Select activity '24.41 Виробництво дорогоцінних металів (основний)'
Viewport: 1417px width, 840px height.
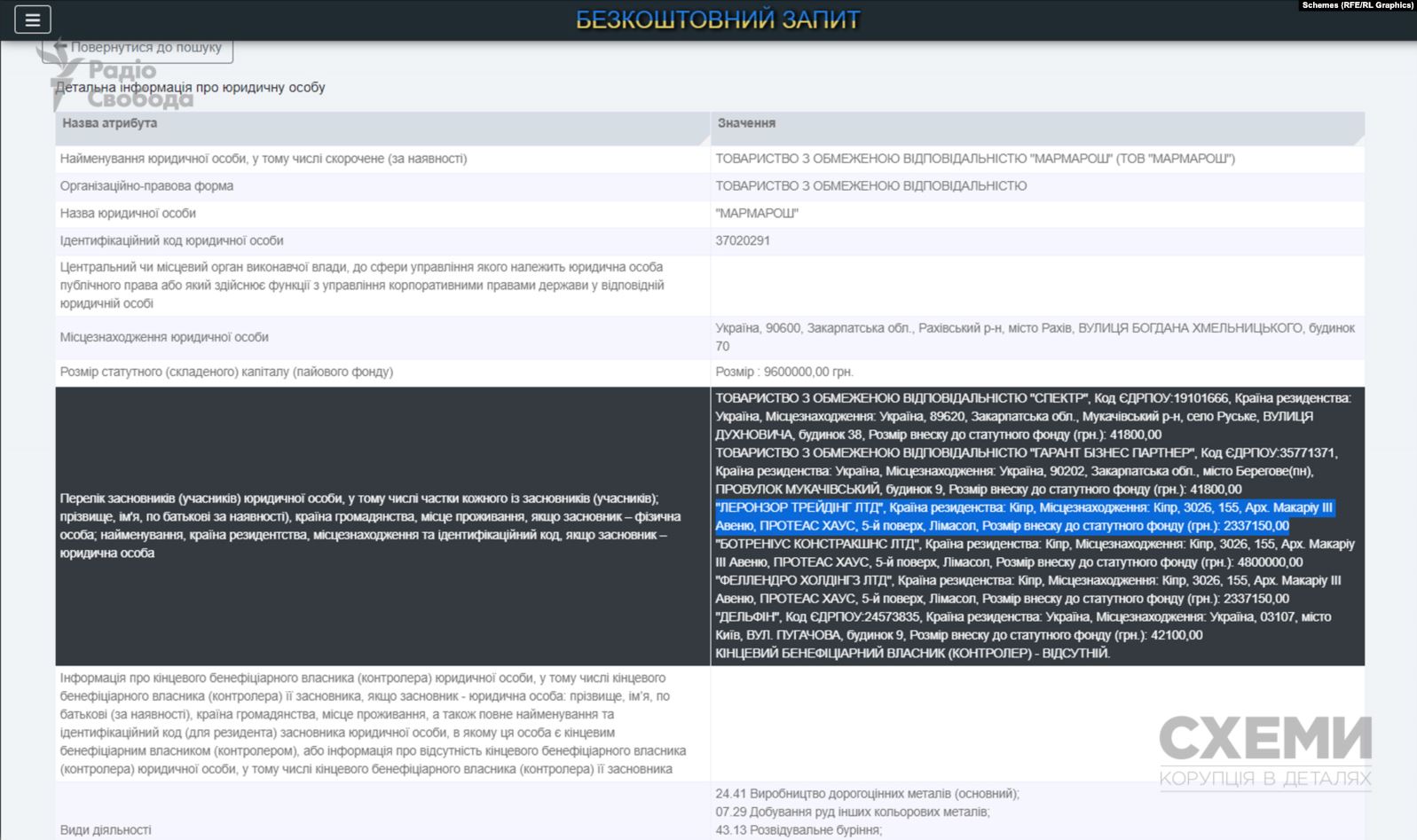click(867, 794)
